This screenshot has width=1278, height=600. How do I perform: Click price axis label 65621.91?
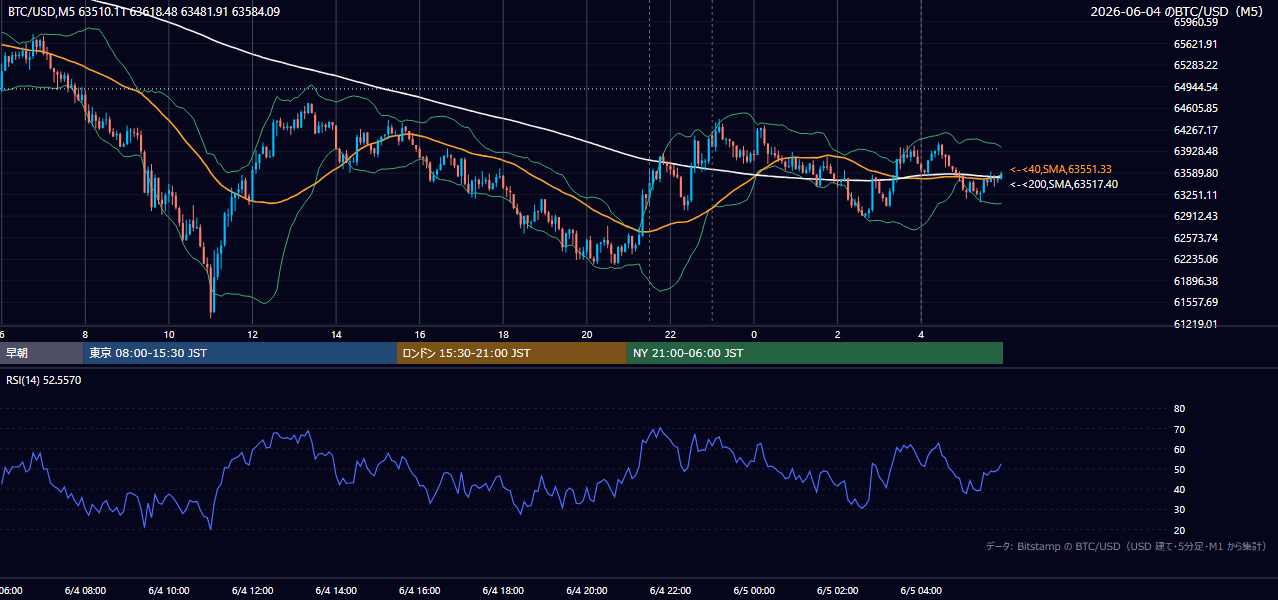click(1195, 44)
